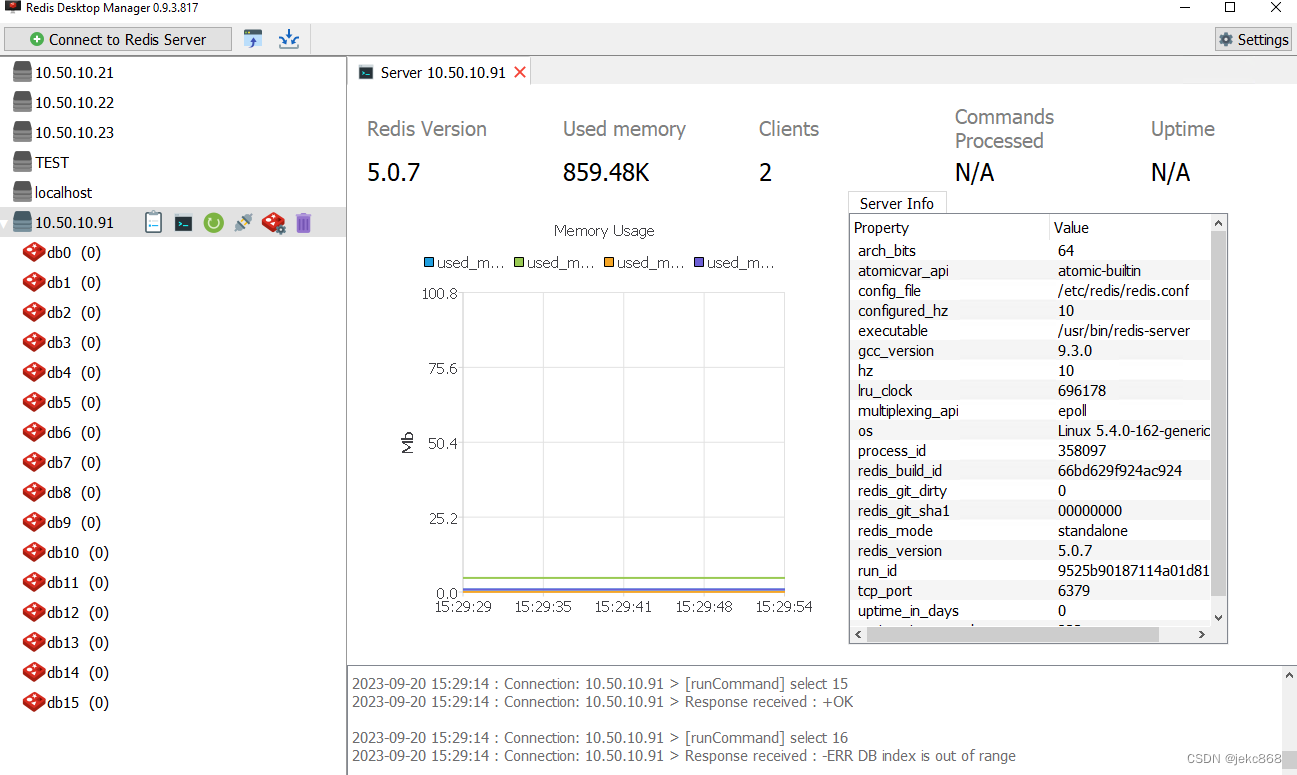The height and width of the screenshot is (775, 1297).
Task: Open console for the 10.50.10.91 connection
Action: tap(183, 223)
